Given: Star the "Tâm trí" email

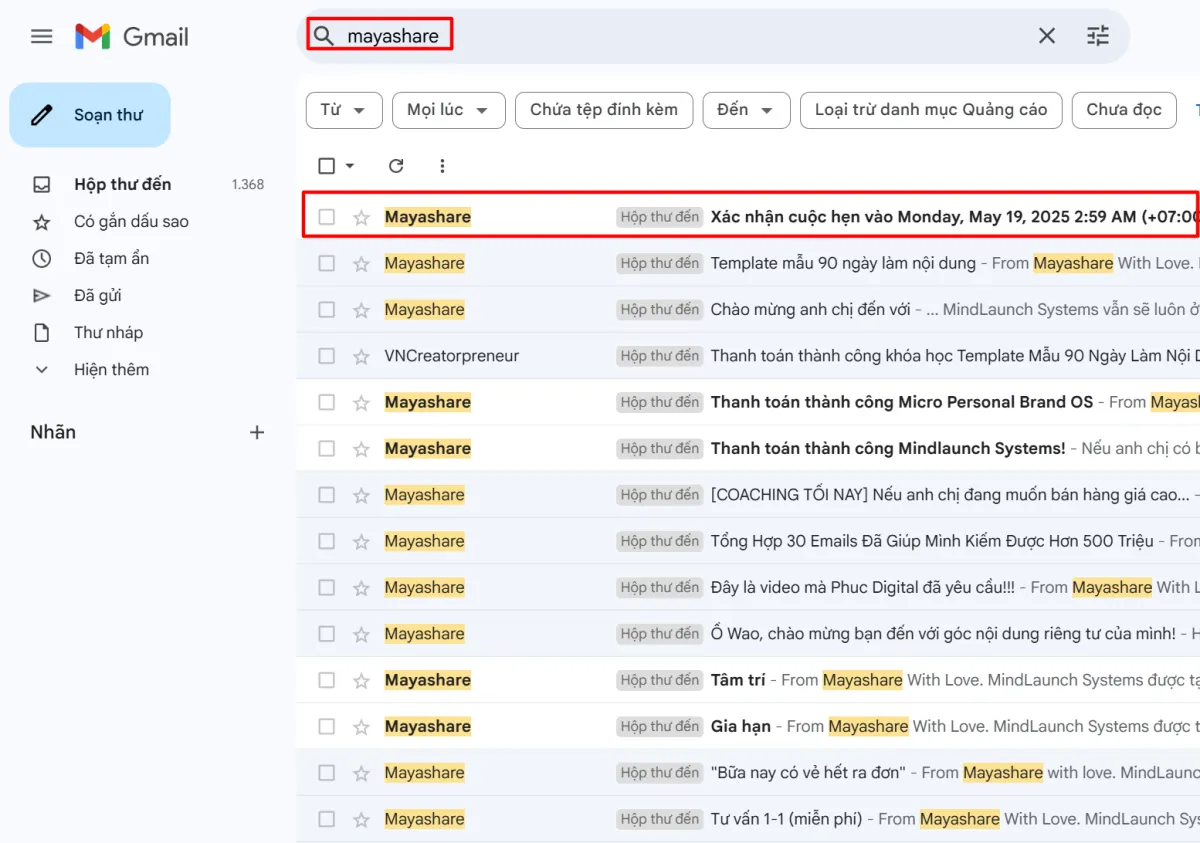Looking at the screenshot, I should pyautogui.click(x=361, y=680).
